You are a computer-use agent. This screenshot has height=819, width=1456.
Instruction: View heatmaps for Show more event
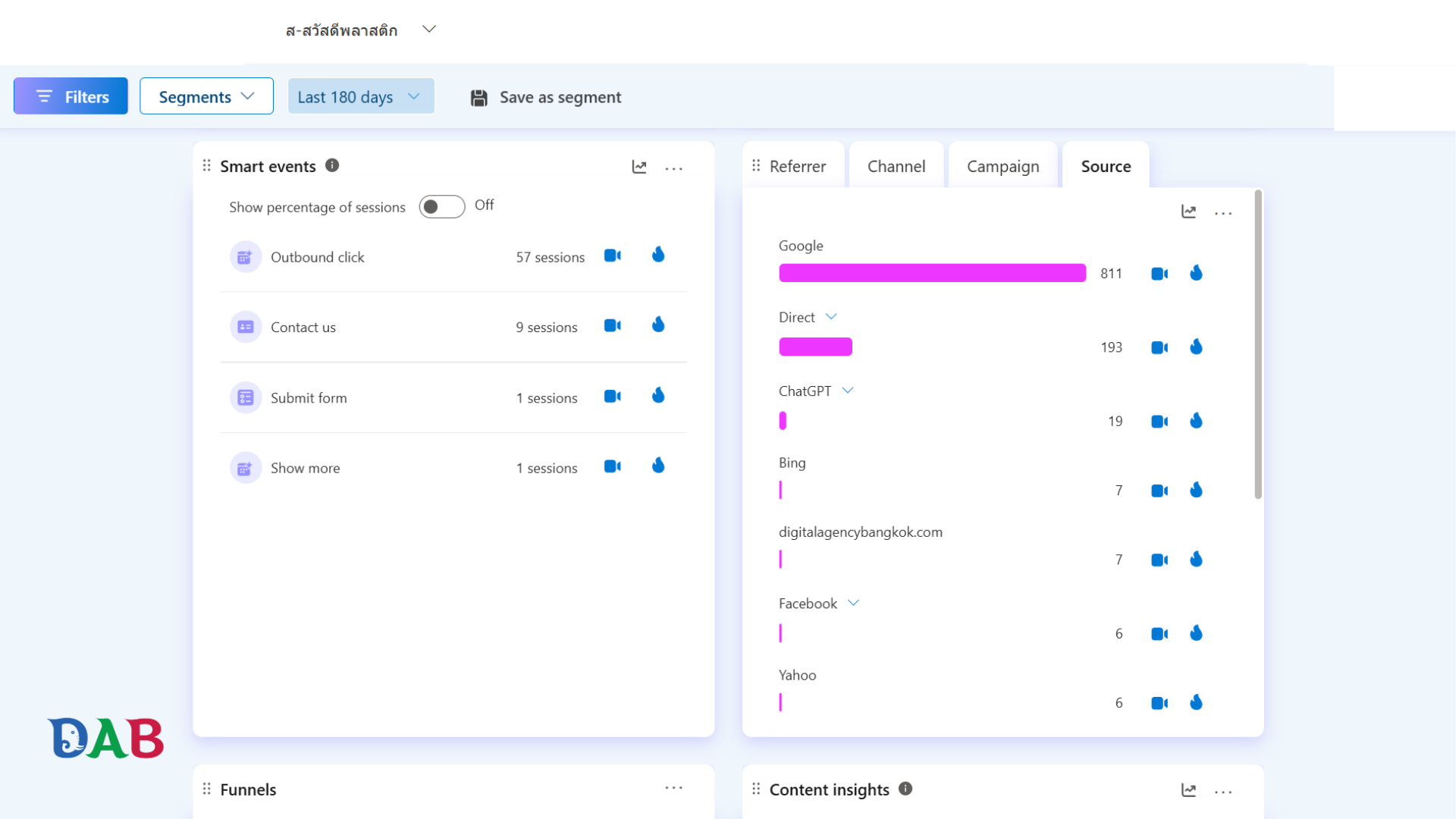658,466
